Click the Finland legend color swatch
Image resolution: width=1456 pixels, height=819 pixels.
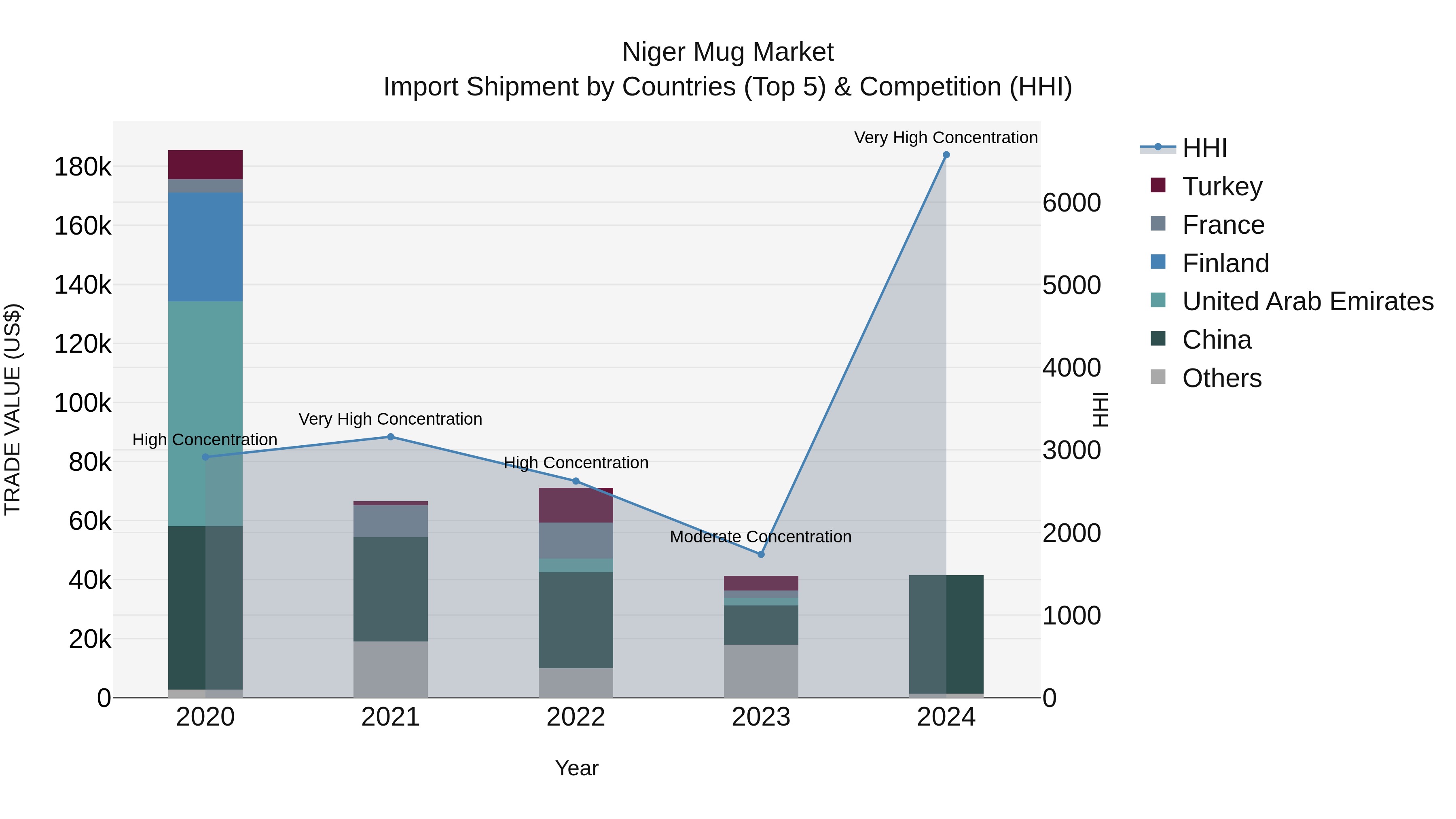(1158, 262)
